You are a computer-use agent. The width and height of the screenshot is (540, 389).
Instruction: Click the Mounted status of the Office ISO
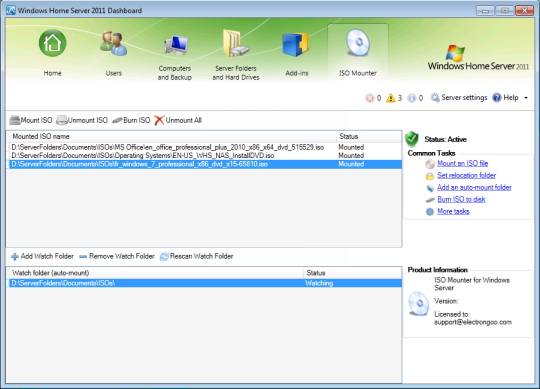[x=351, y=147]
